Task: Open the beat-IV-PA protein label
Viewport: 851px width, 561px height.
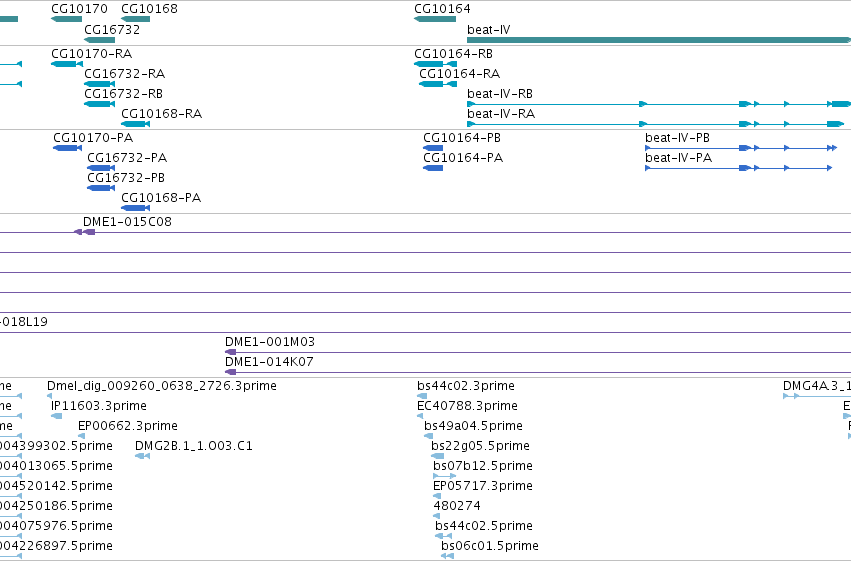Action: 678,157
